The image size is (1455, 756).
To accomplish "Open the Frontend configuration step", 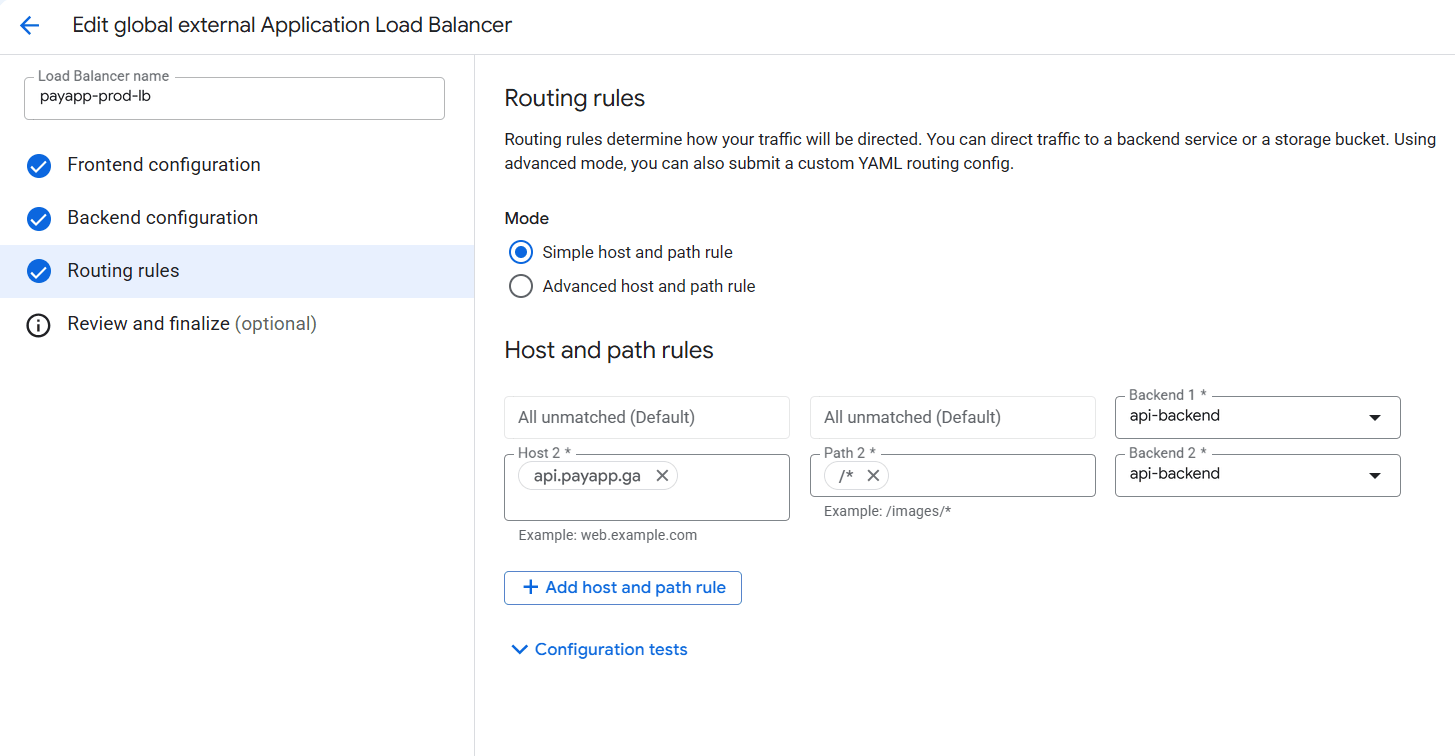I will [237, 165].
